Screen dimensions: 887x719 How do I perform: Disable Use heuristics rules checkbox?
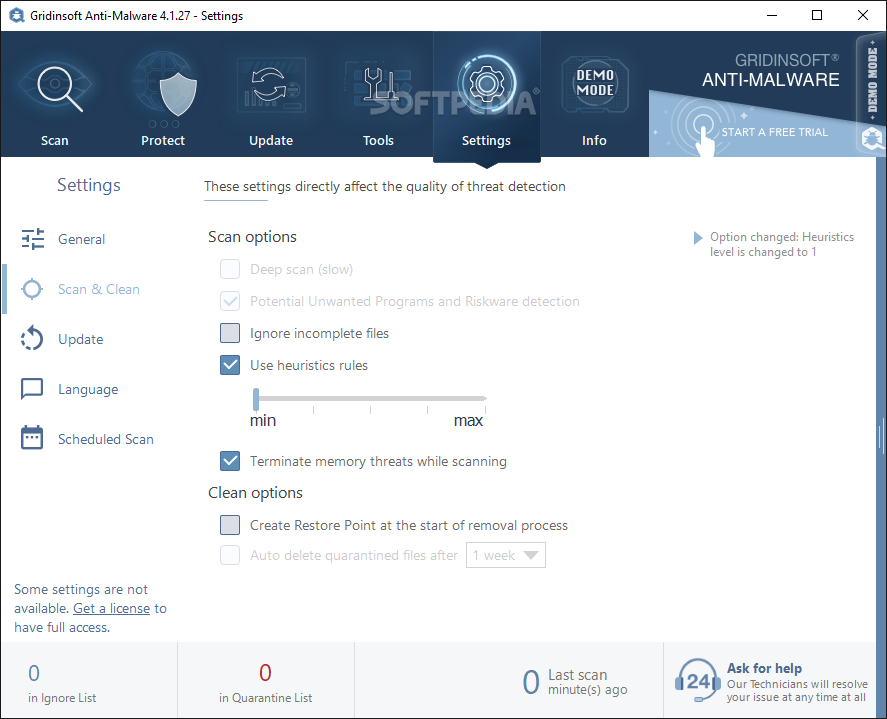(x=230, y=365)
